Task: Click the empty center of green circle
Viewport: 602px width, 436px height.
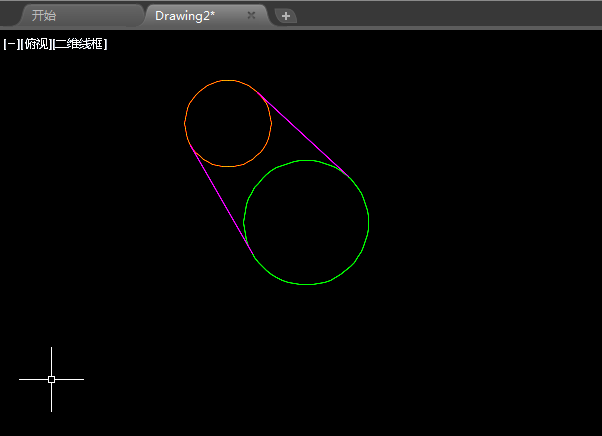Action: click(x=306, y=223)
